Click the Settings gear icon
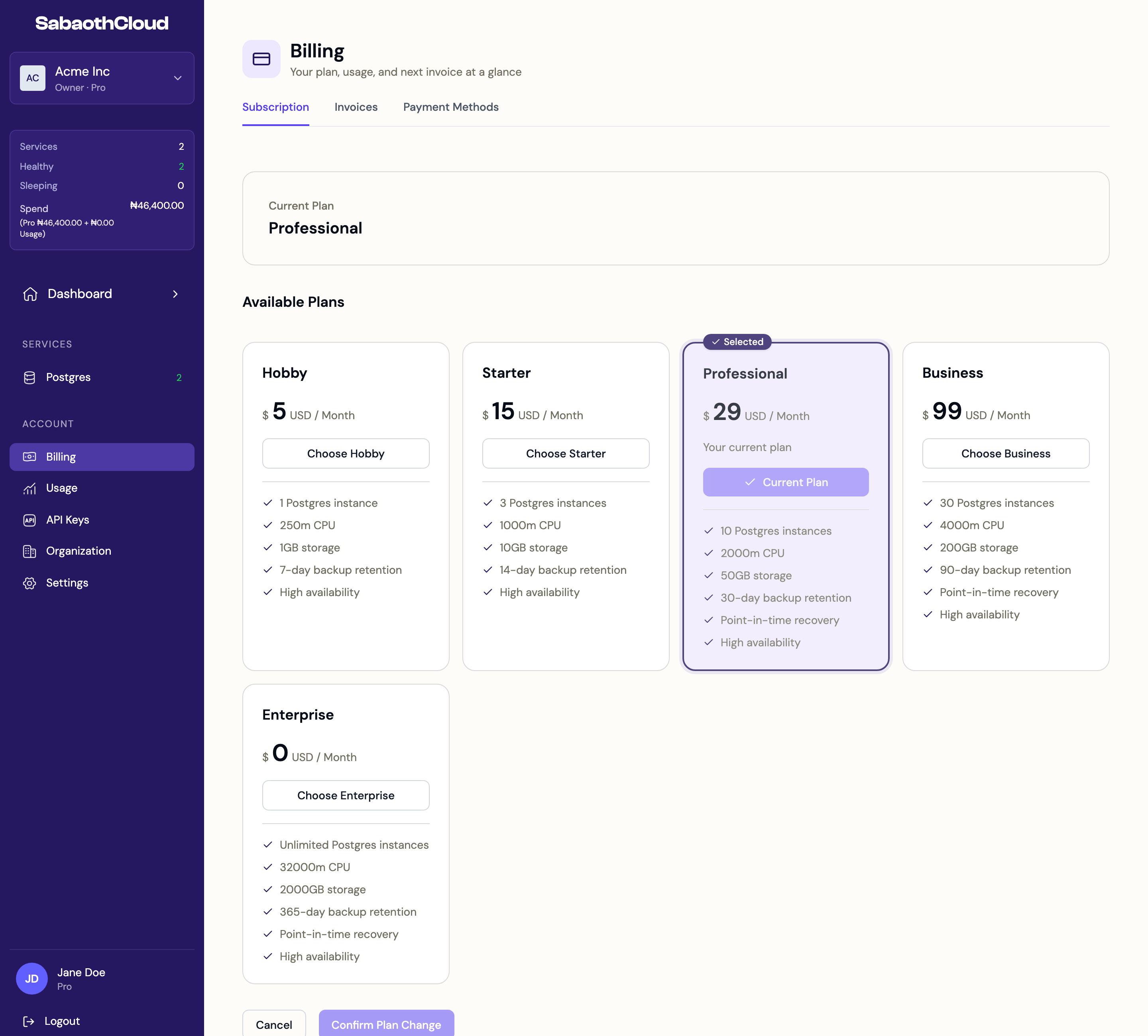 point(29,583)
